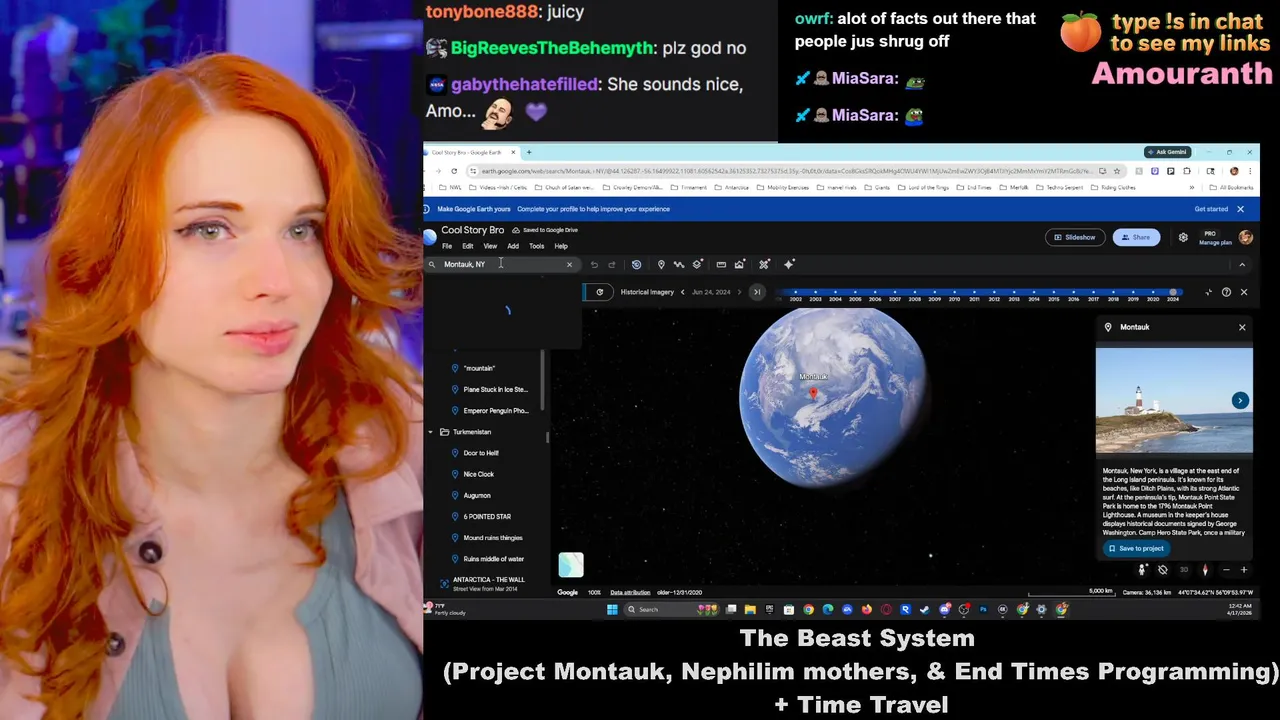Screen dimensions: 1280x720
Task: Open the View menu
Action: (x=490, y=246)
